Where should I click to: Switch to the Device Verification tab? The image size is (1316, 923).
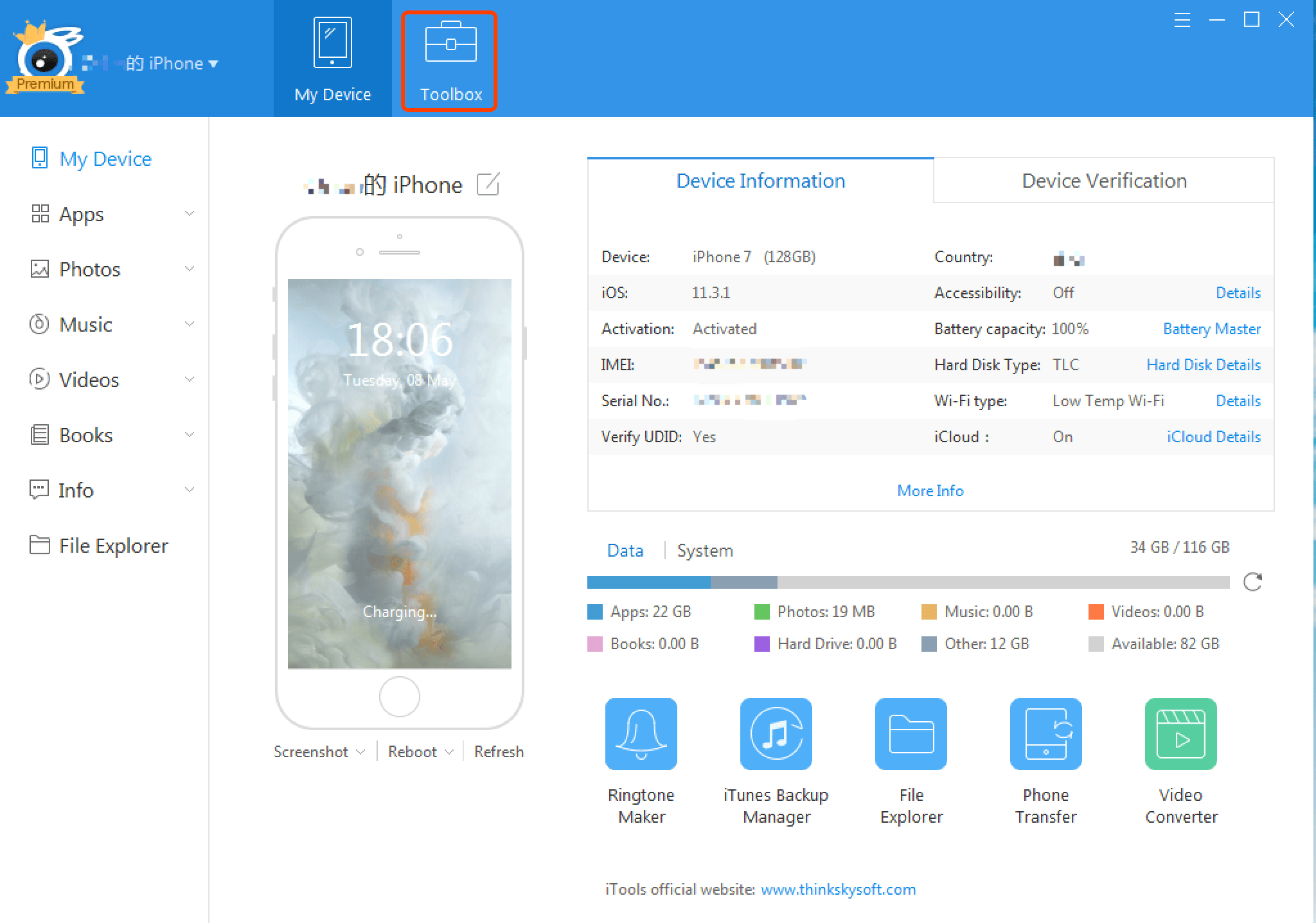coord(1103,181)
